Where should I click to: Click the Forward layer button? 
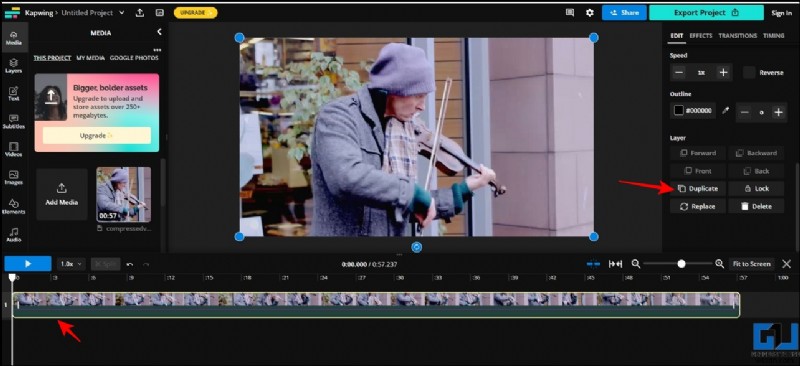point(697,153)
